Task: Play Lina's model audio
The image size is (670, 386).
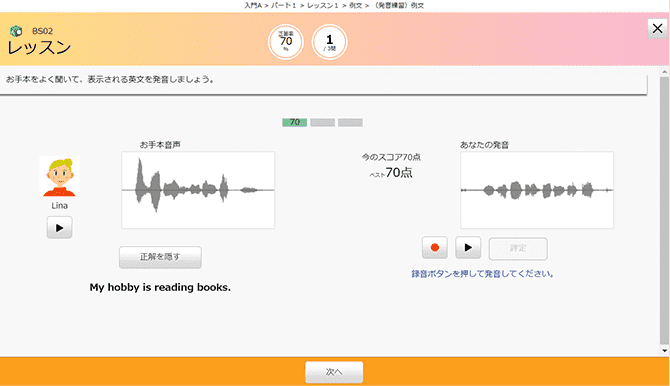Action: [59, 227]
